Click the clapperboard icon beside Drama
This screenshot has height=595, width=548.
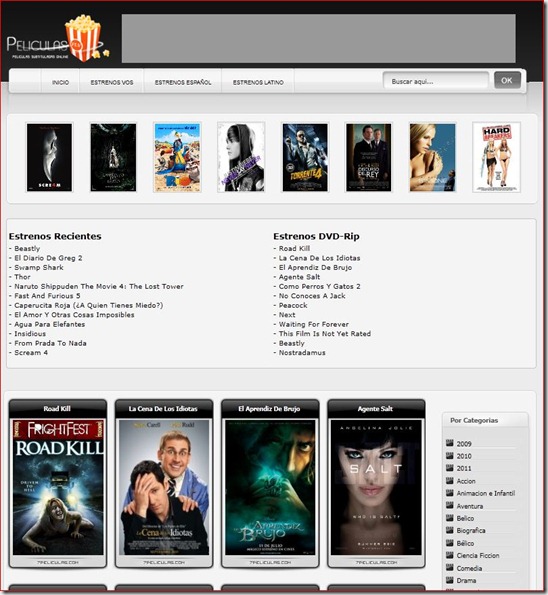click(450, 580)
